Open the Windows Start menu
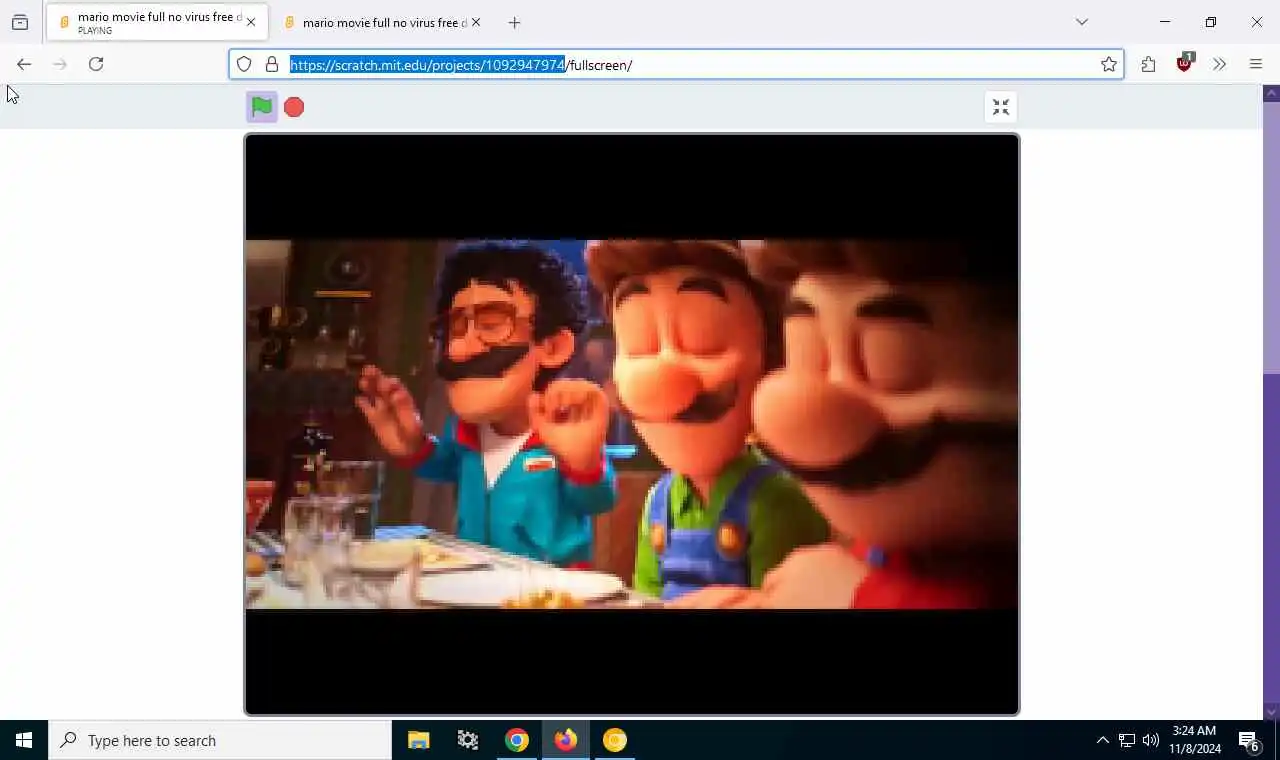1280x760 pixels. (24, 740)
